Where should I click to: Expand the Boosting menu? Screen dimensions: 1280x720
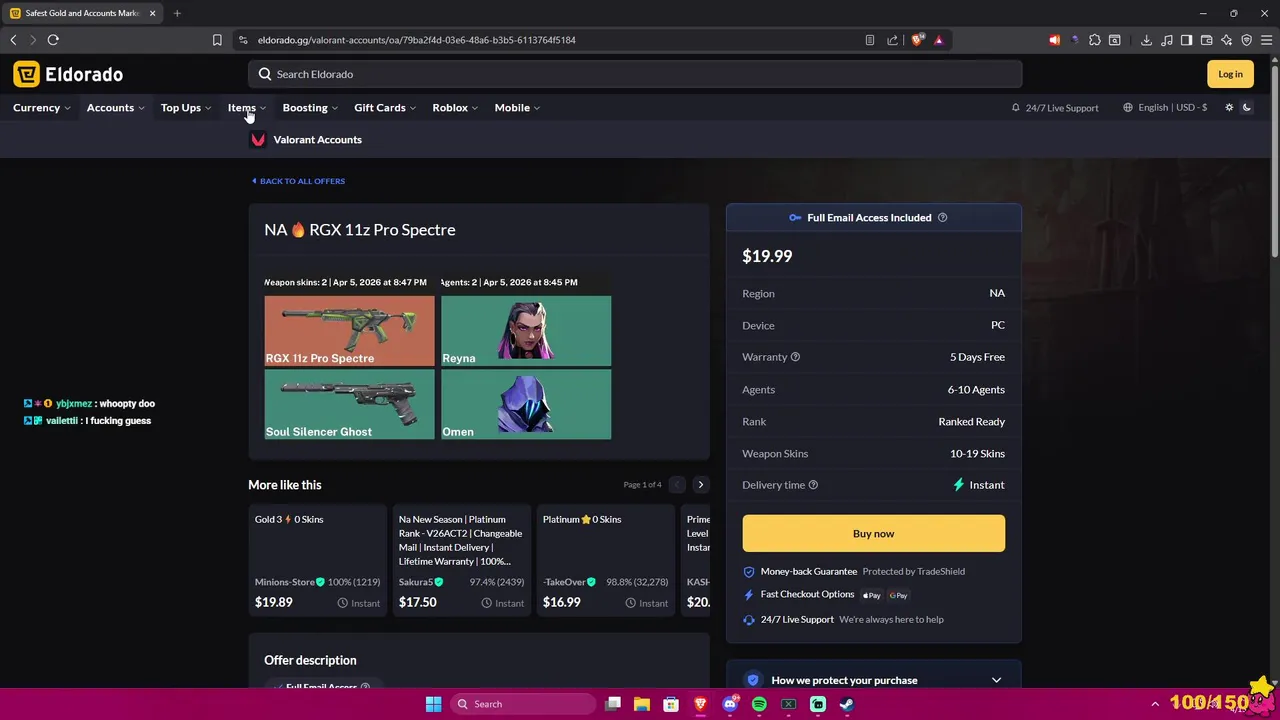pyautogui.click(x=310, y=107)
